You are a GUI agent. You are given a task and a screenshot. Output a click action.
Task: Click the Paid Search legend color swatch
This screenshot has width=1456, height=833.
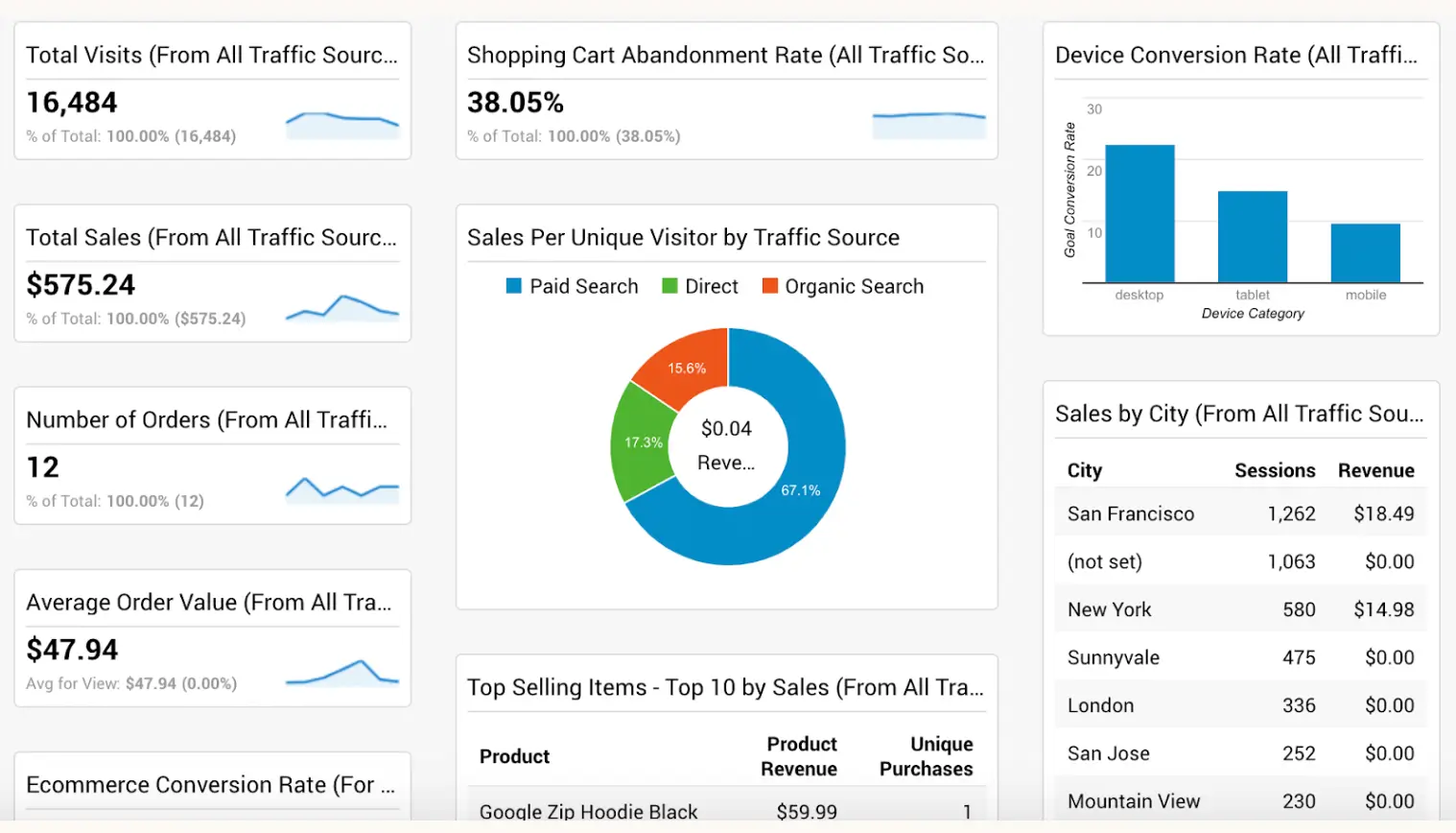(512, 286)
